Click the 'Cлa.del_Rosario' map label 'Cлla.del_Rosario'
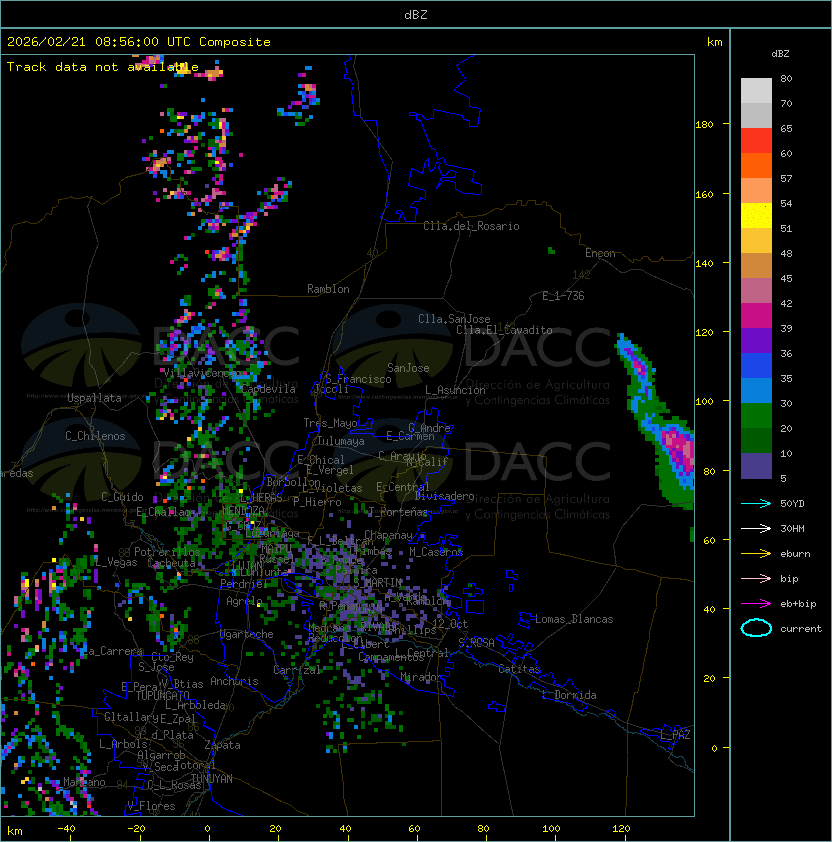832x842 pixels. point(471,226)
